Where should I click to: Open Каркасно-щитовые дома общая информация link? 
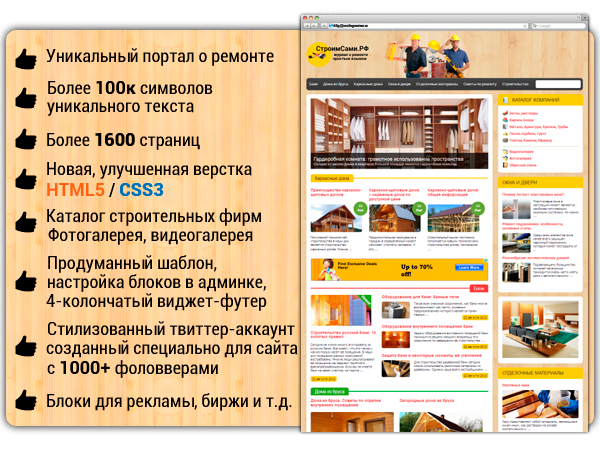[453, 192]
